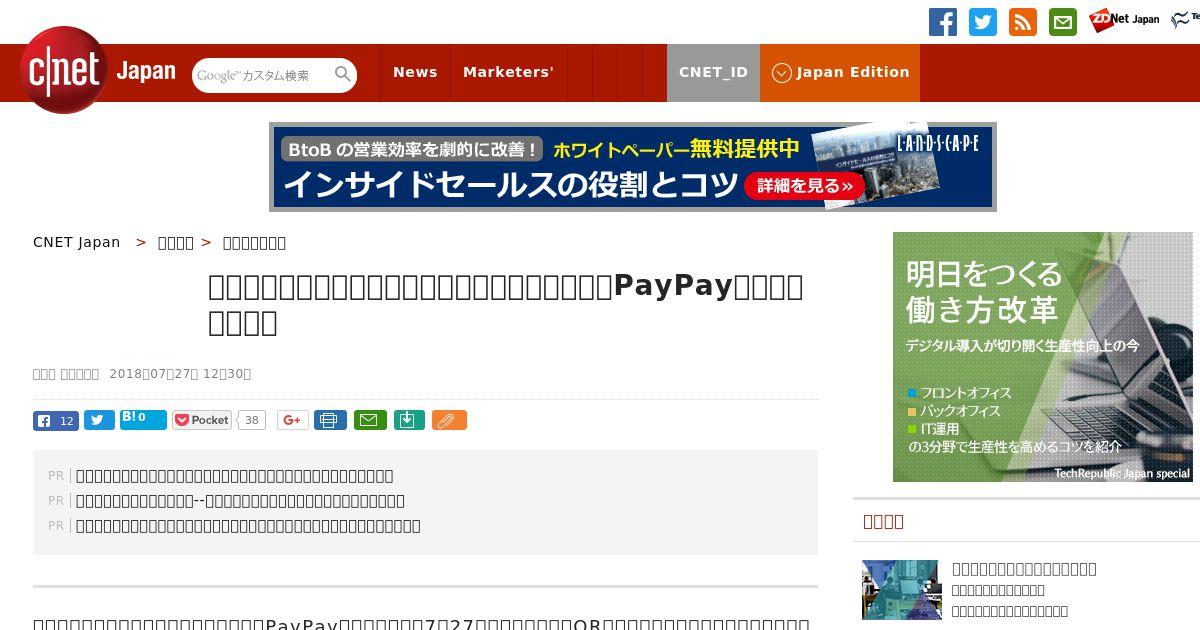
Task: Tweet the article via Twitter share button
Action: tap(99, 421)
